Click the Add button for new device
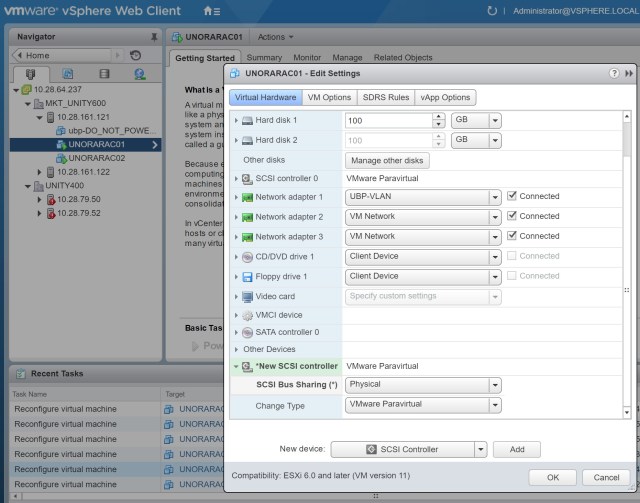Image resolution: width=640 pixels, height=503 pixels. coord(516,449)
